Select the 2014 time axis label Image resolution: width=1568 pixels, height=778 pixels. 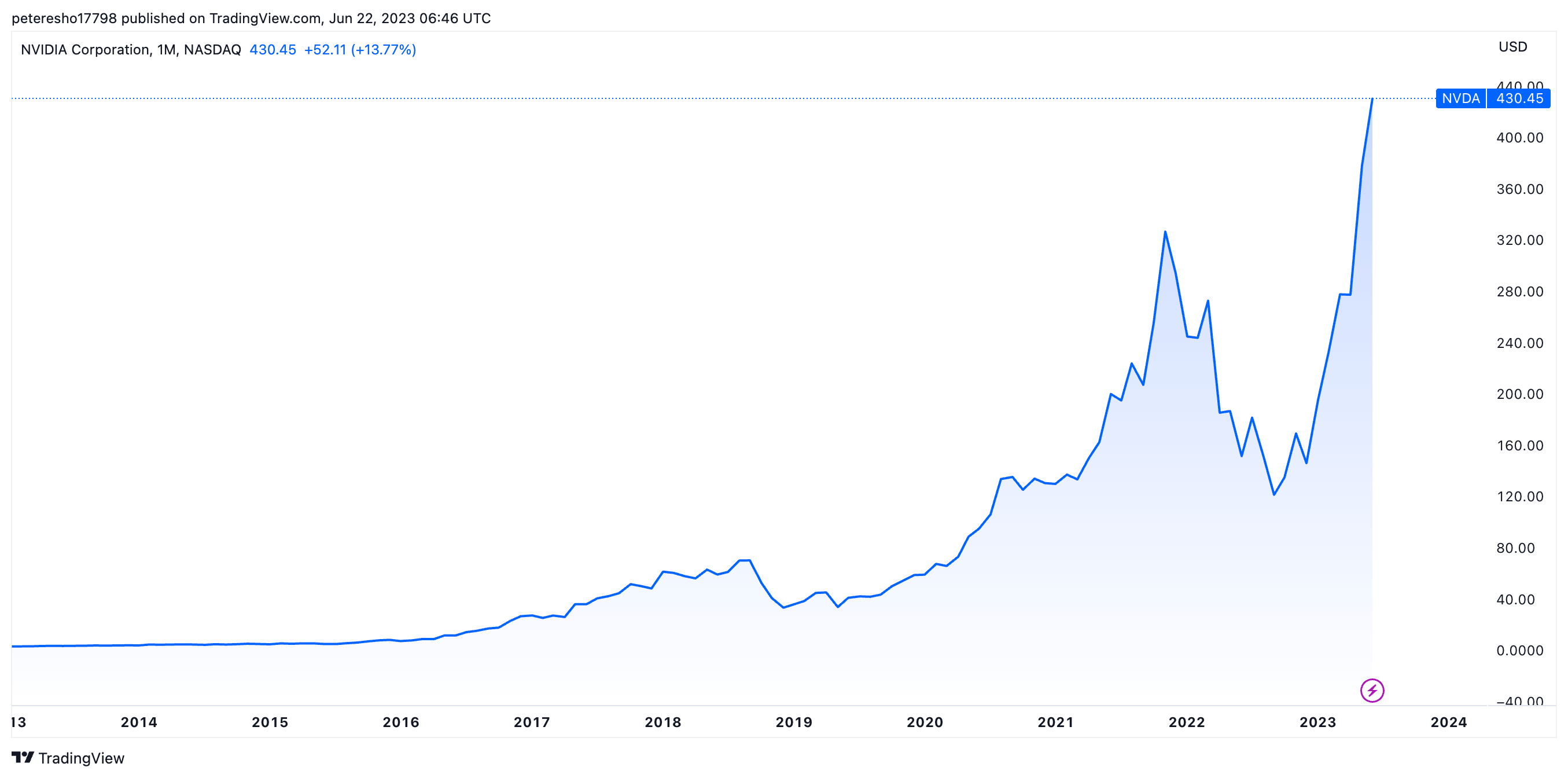click(139, 722)
